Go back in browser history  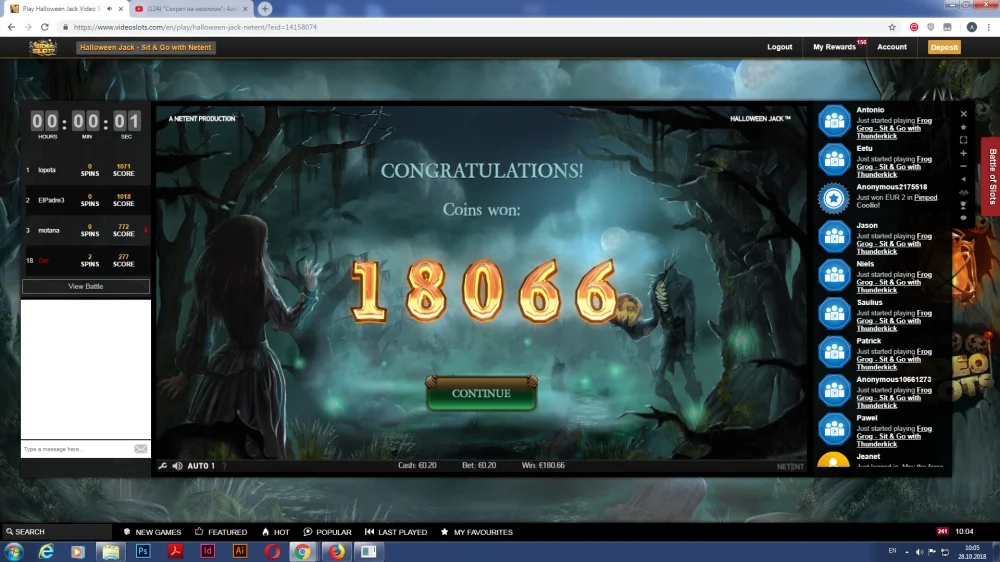[11, 27]
